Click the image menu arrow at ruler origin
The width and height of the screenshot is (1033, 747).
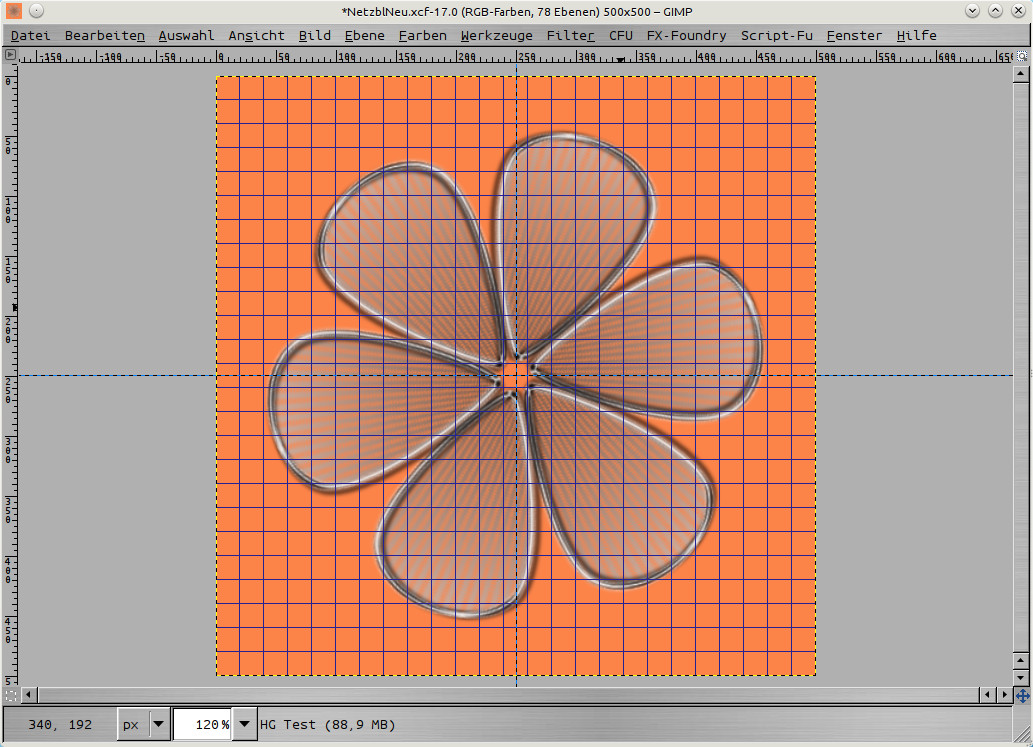pyautogui.click(x=10, y=56)
